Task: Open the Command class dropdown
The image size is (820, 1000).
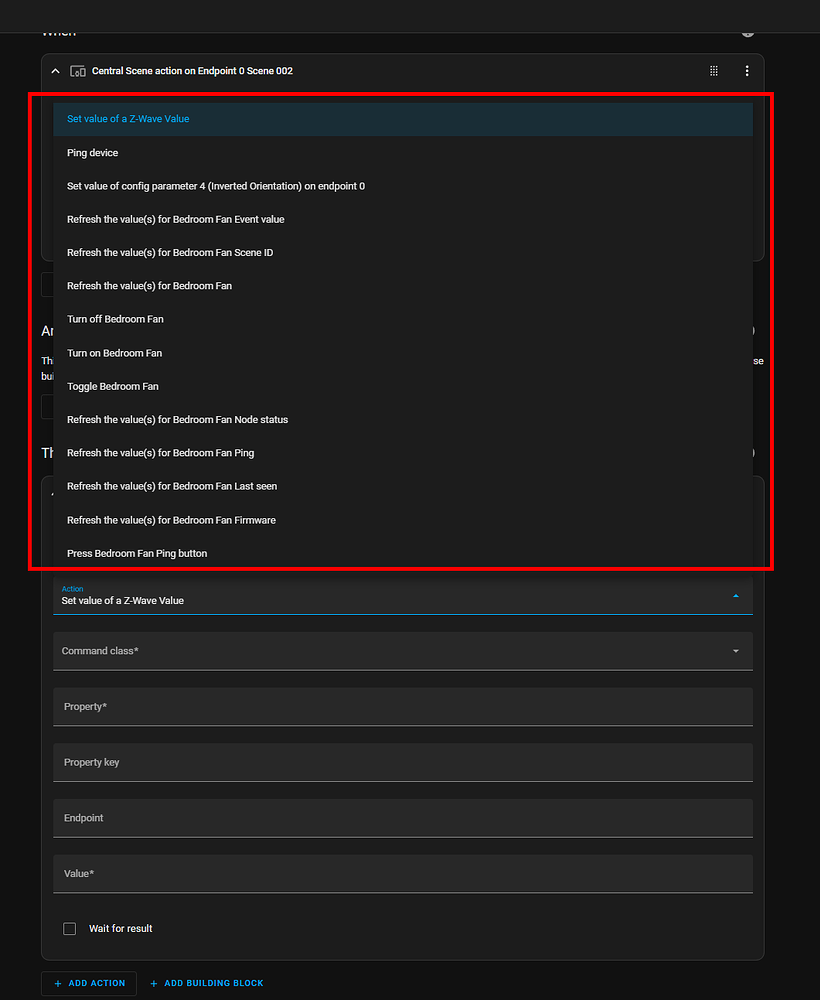Action: point(403,650)
